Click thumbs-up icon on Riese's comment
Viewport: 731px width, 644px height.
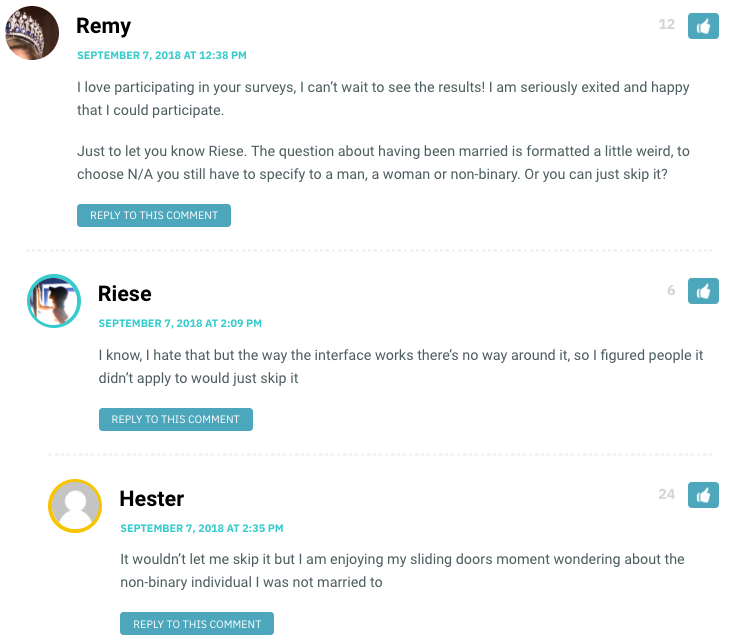click(703, 291)
